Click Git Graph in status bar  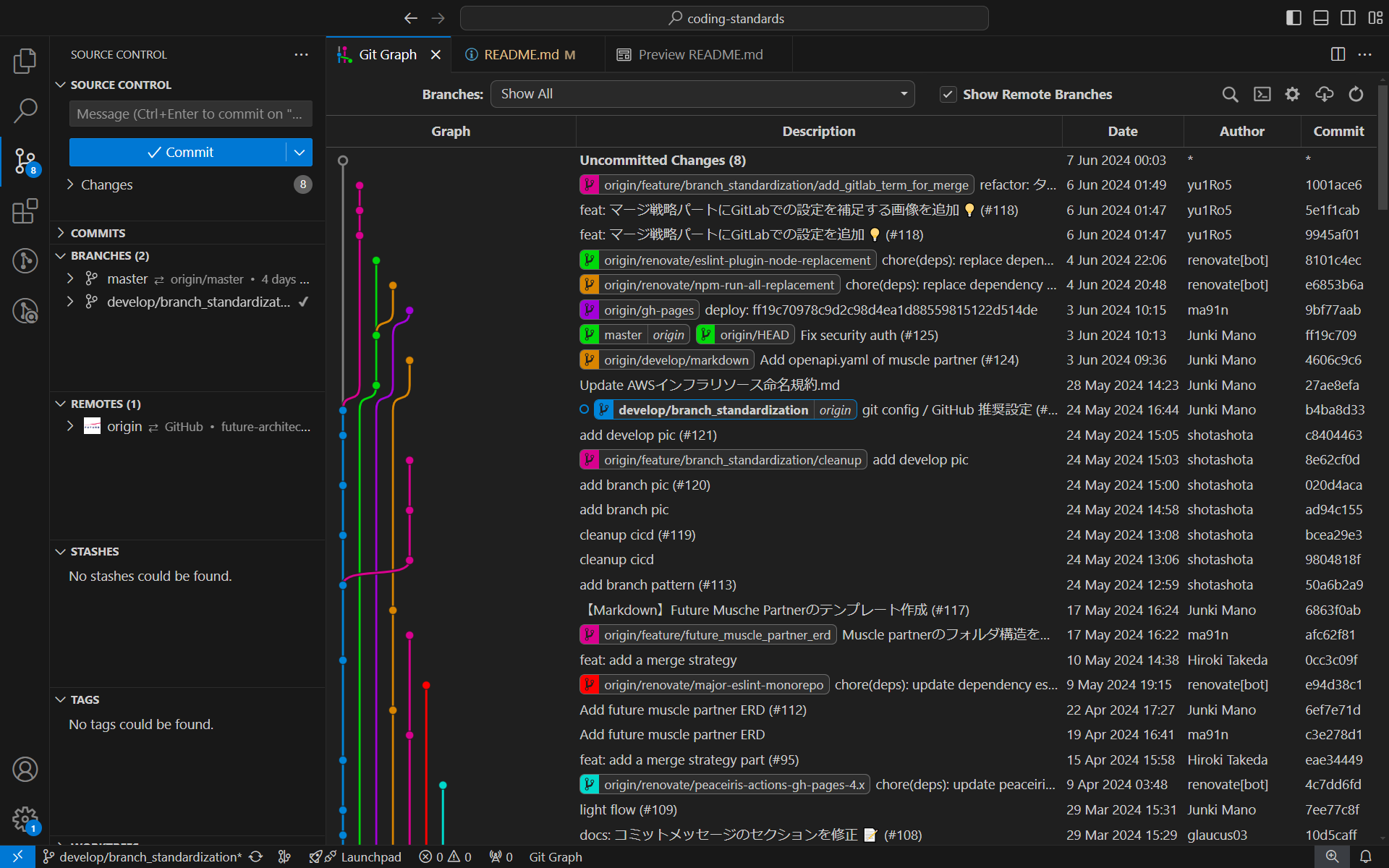pos(556,856)
